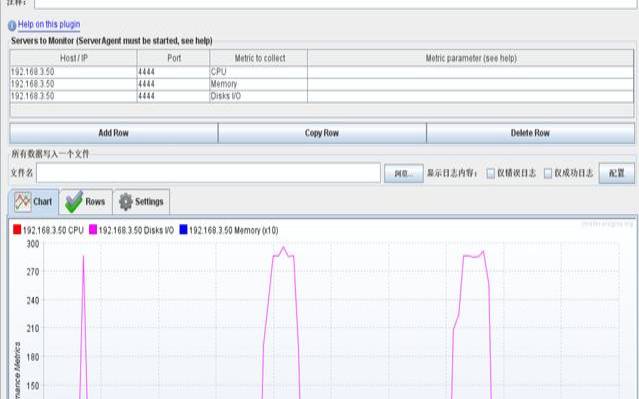Click the Metric to collect column header

point(259,58)
